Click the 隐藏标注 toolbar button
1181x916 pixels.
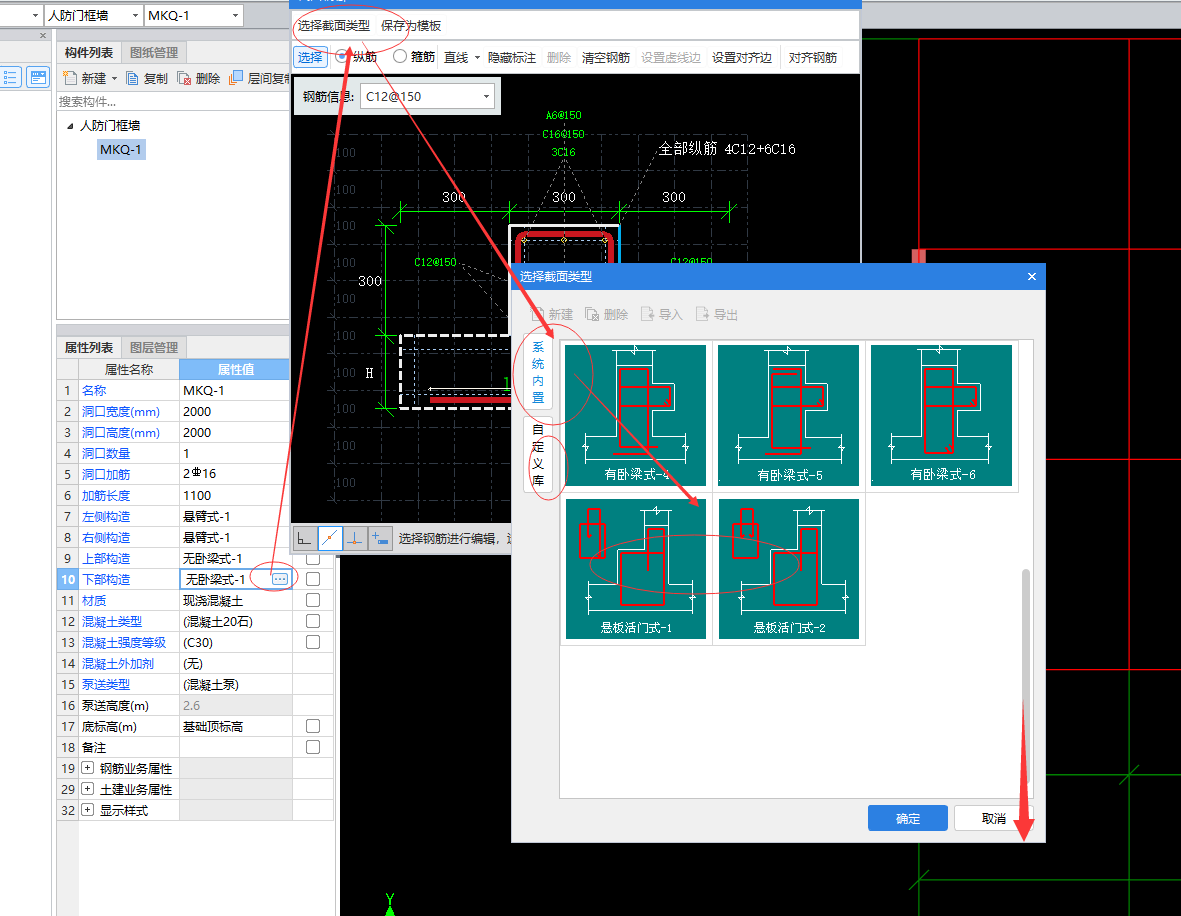pyautogui.click(x=511, y=57)
